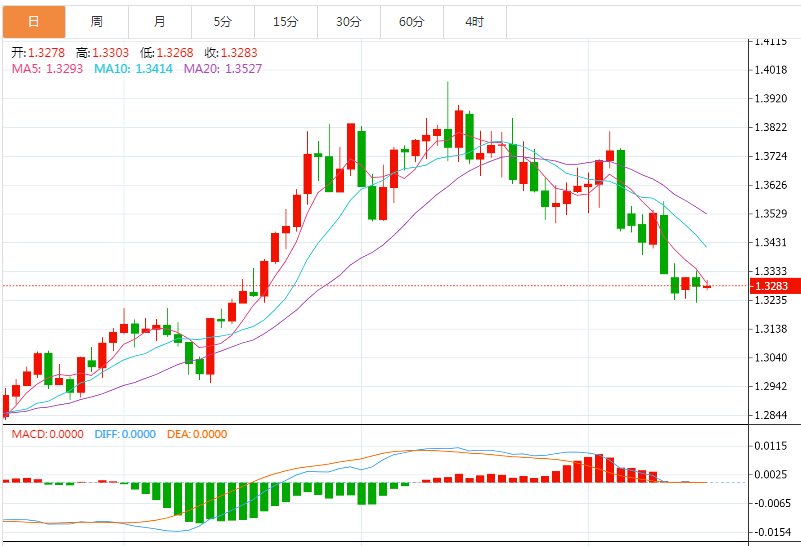Viewport: 801px width, 546px height.
Task: Click the 0.0025 MACD axis label
Action: tap(771, 474)
